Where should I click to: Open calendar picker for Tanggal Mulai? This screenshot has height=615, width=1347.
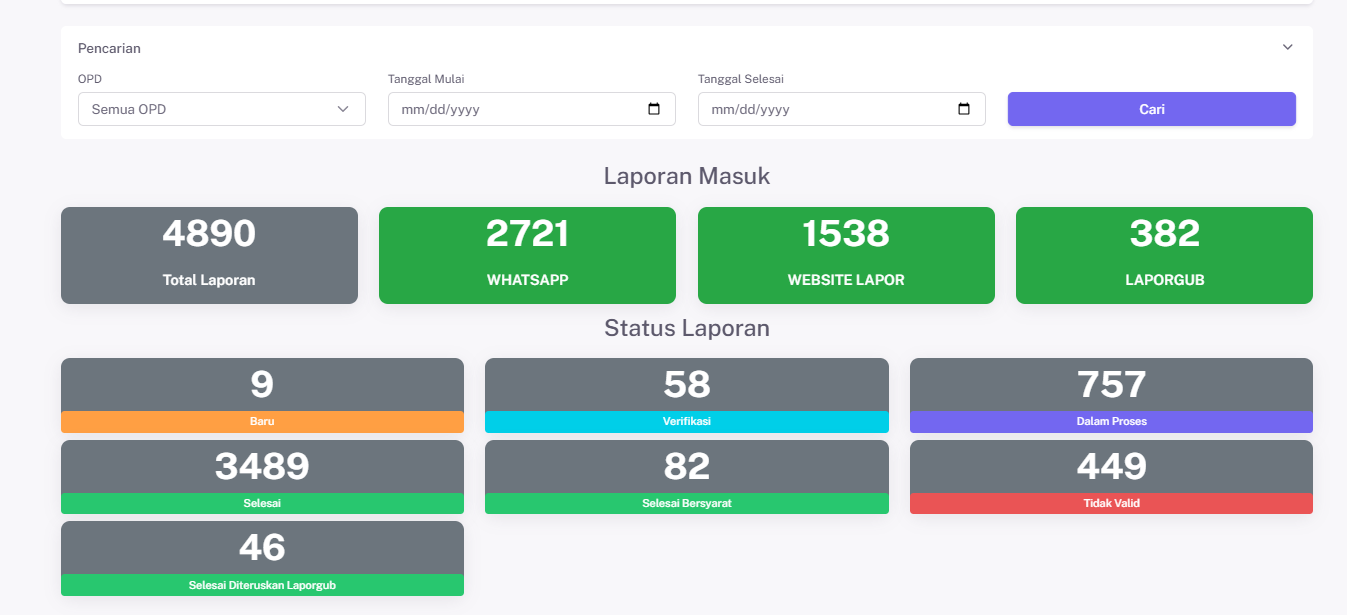pyautogui.click(x=654, y=109)
